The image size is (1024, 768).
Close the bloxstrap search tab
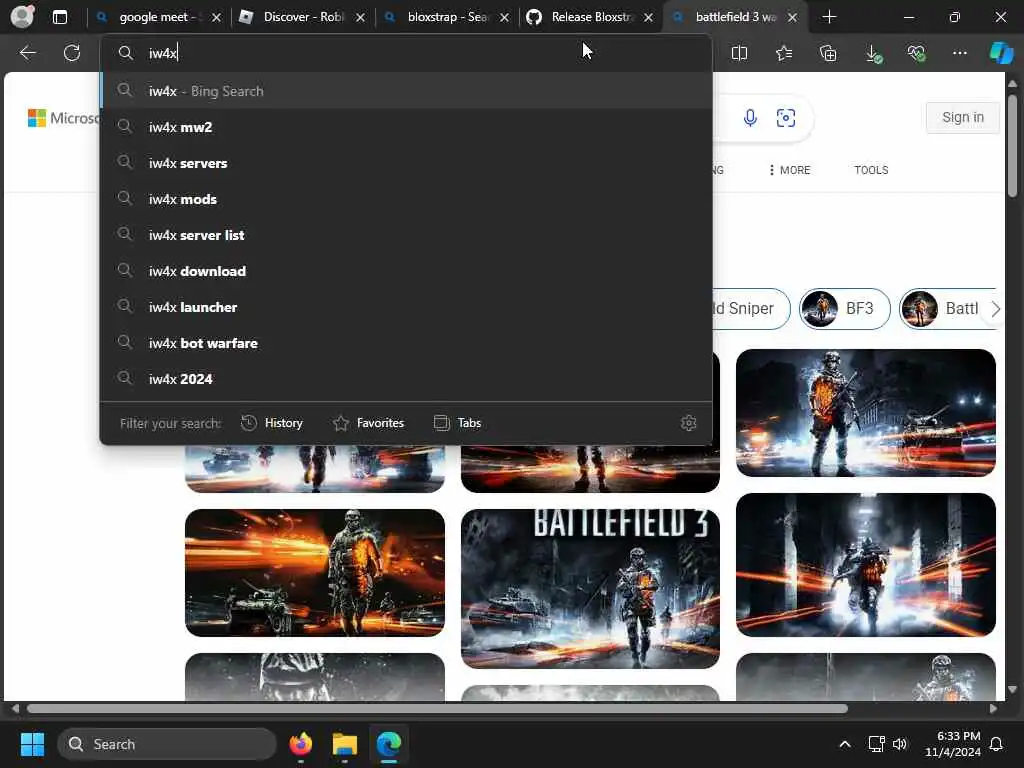point(504,18)
